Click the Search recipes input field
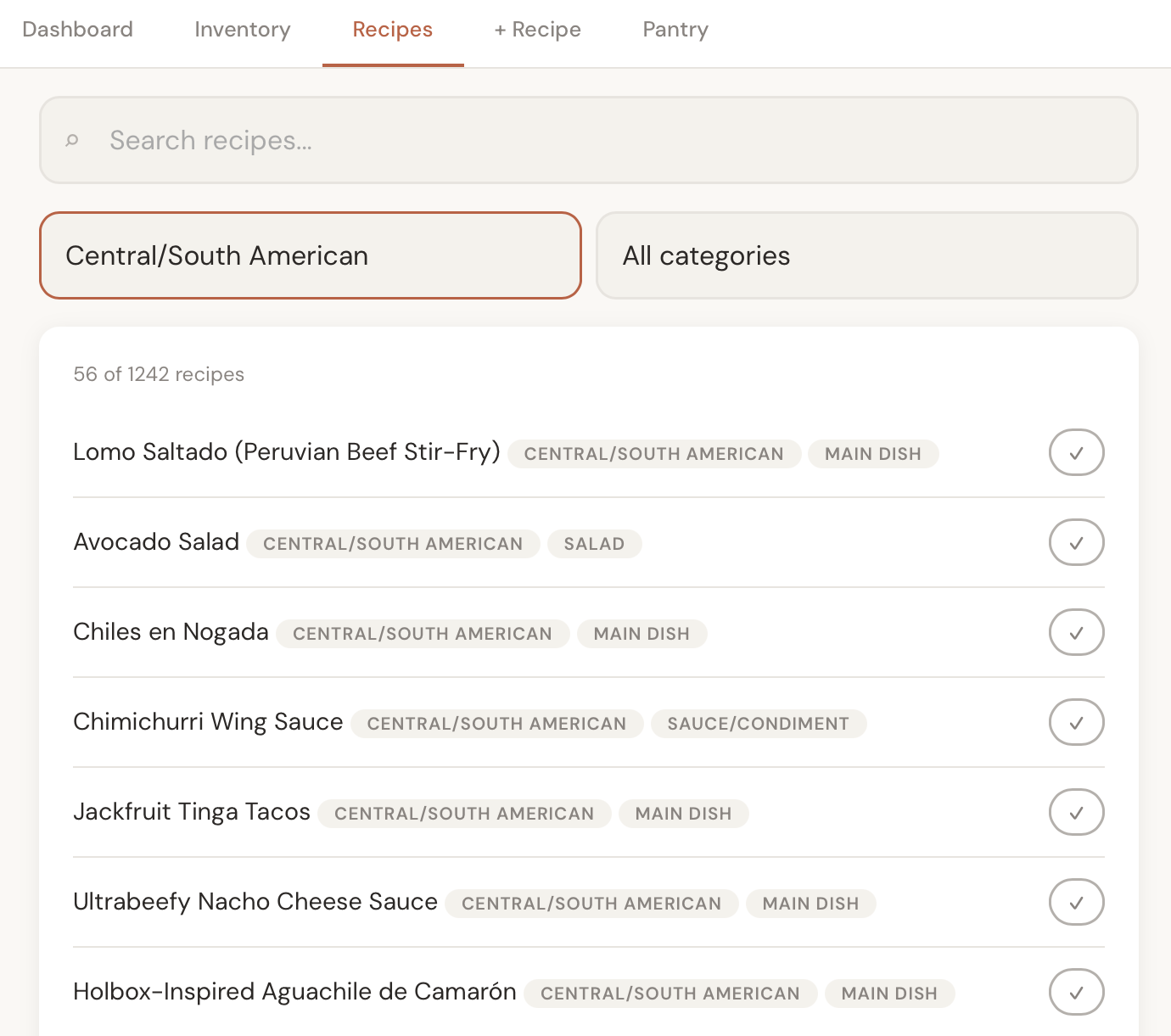The image size is (1171, 1036). tap(589, 140)
